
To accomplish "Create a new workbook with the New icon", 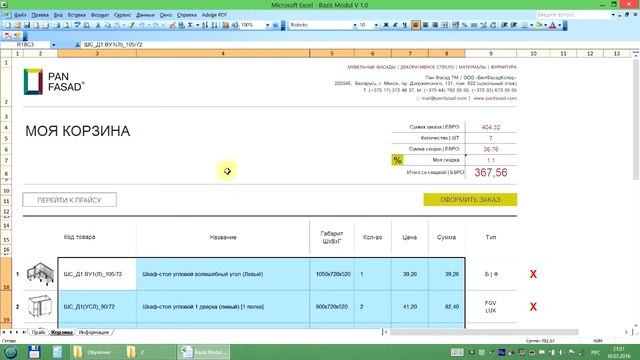I will tap(7, 25).
